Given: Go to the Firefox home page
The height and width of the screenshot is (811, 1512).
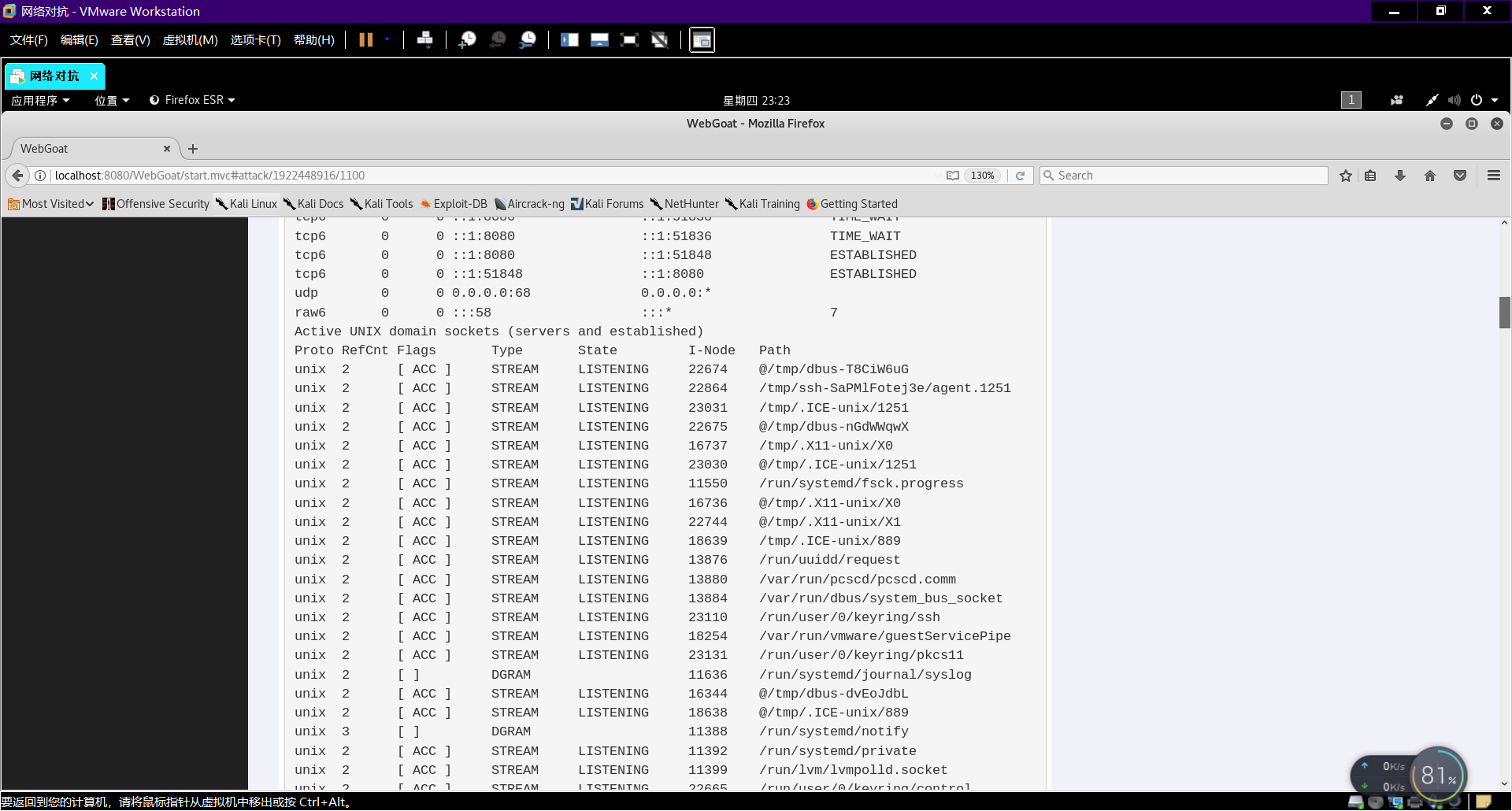Looking at the screenshot, I should 1430,176.
